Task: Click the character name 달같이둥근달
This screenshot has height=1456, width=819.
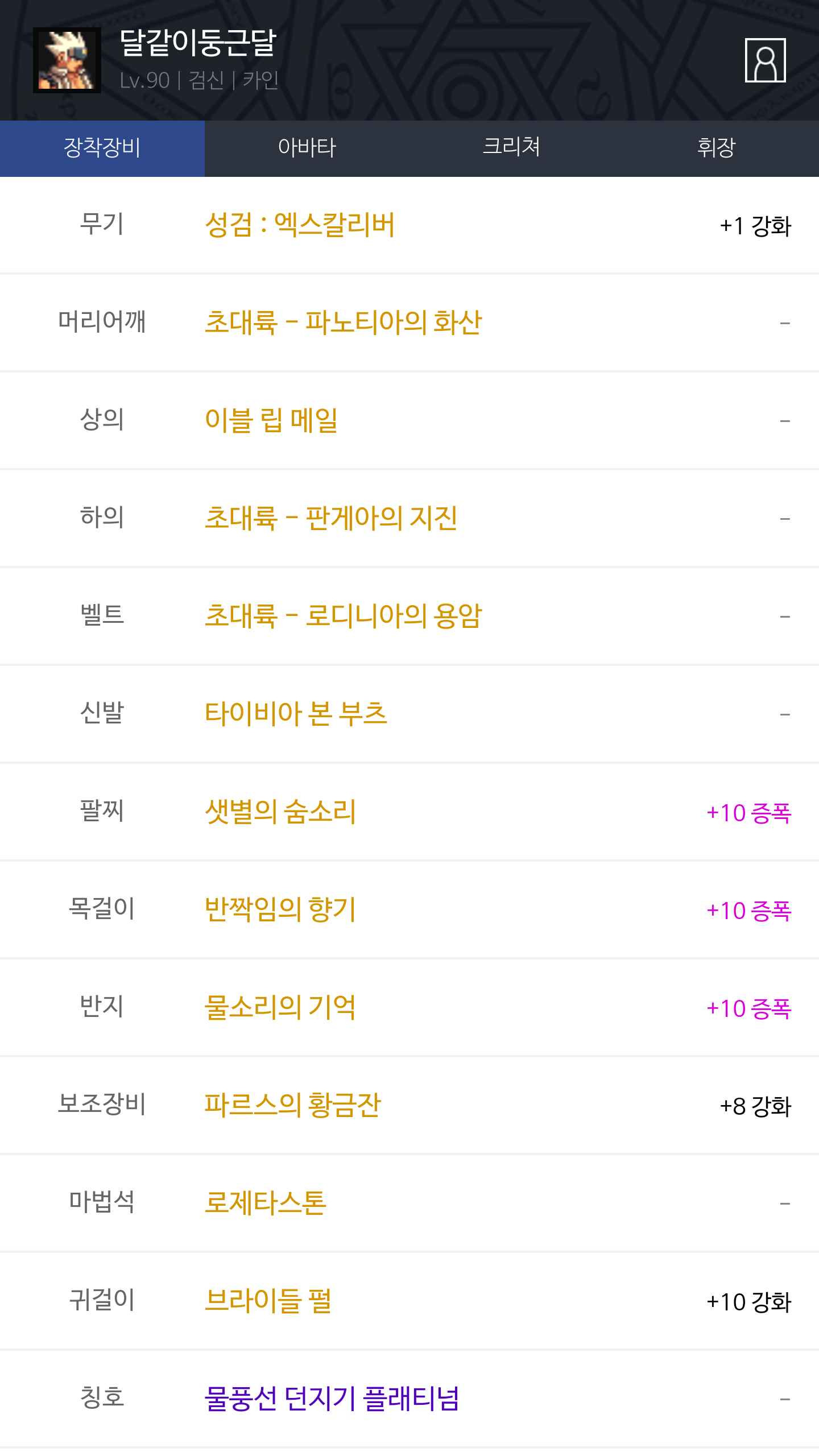Action: pyautogui.click(x=198, y=43)
